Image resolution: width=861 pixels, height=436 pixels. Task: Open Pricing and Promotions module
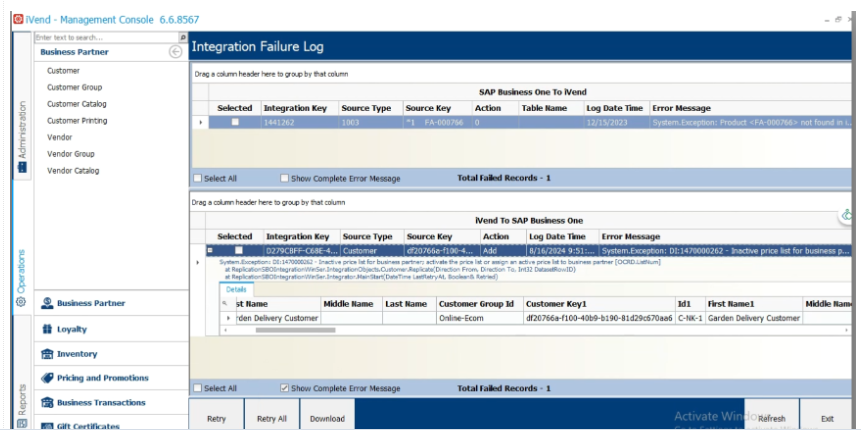click(x=111, y=378)
